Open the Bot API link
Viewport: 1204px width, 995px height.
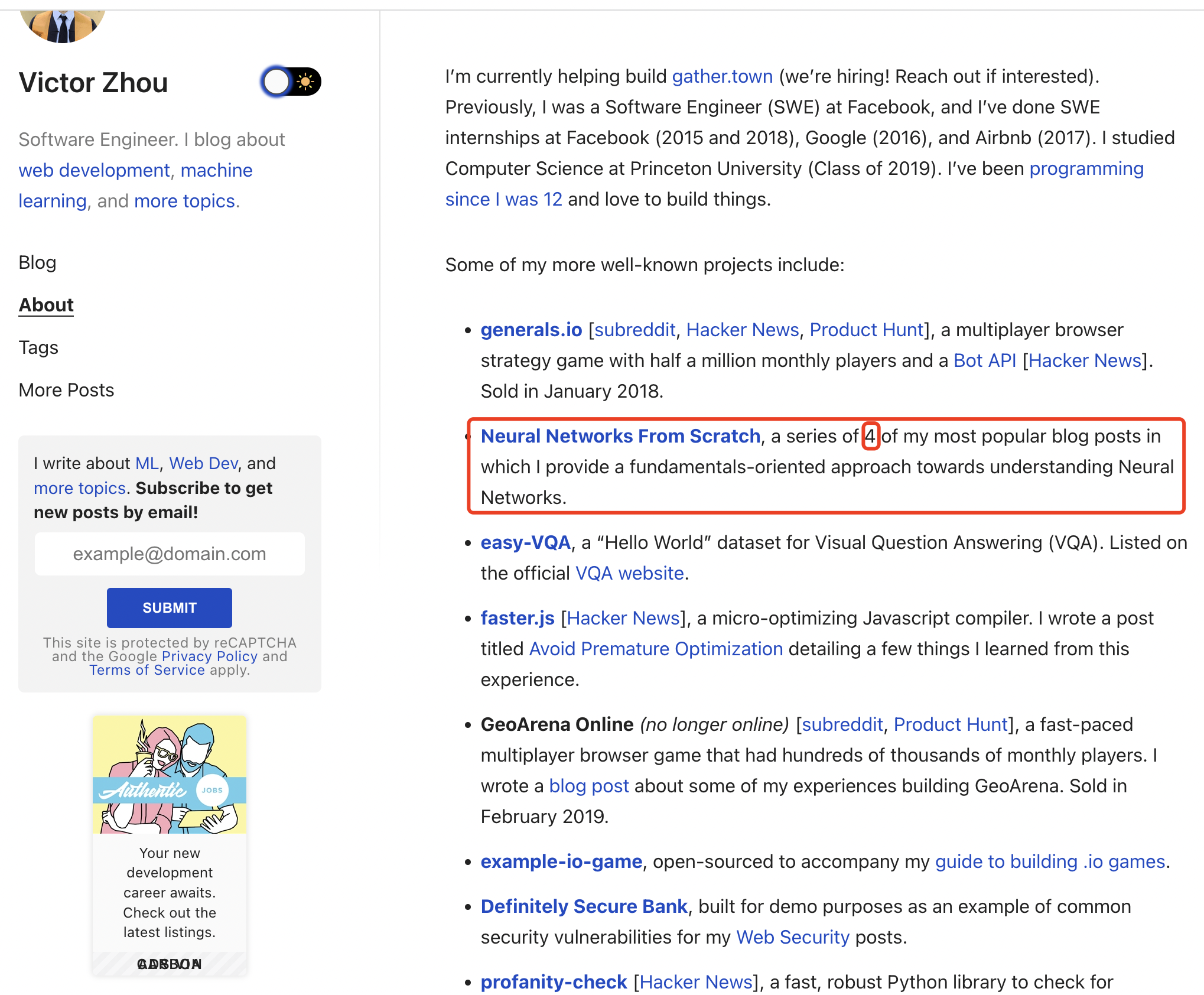[x=985, y=360]
